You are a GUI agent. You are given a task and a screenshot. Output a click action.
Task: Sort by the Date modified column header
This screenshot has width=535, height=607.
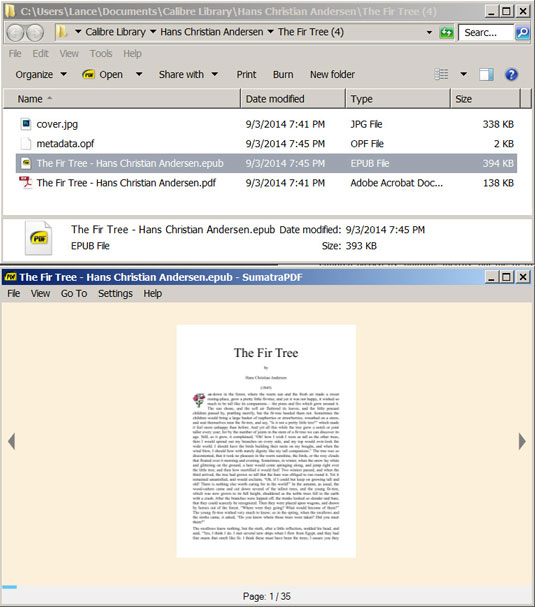click(x=293, y=99)
